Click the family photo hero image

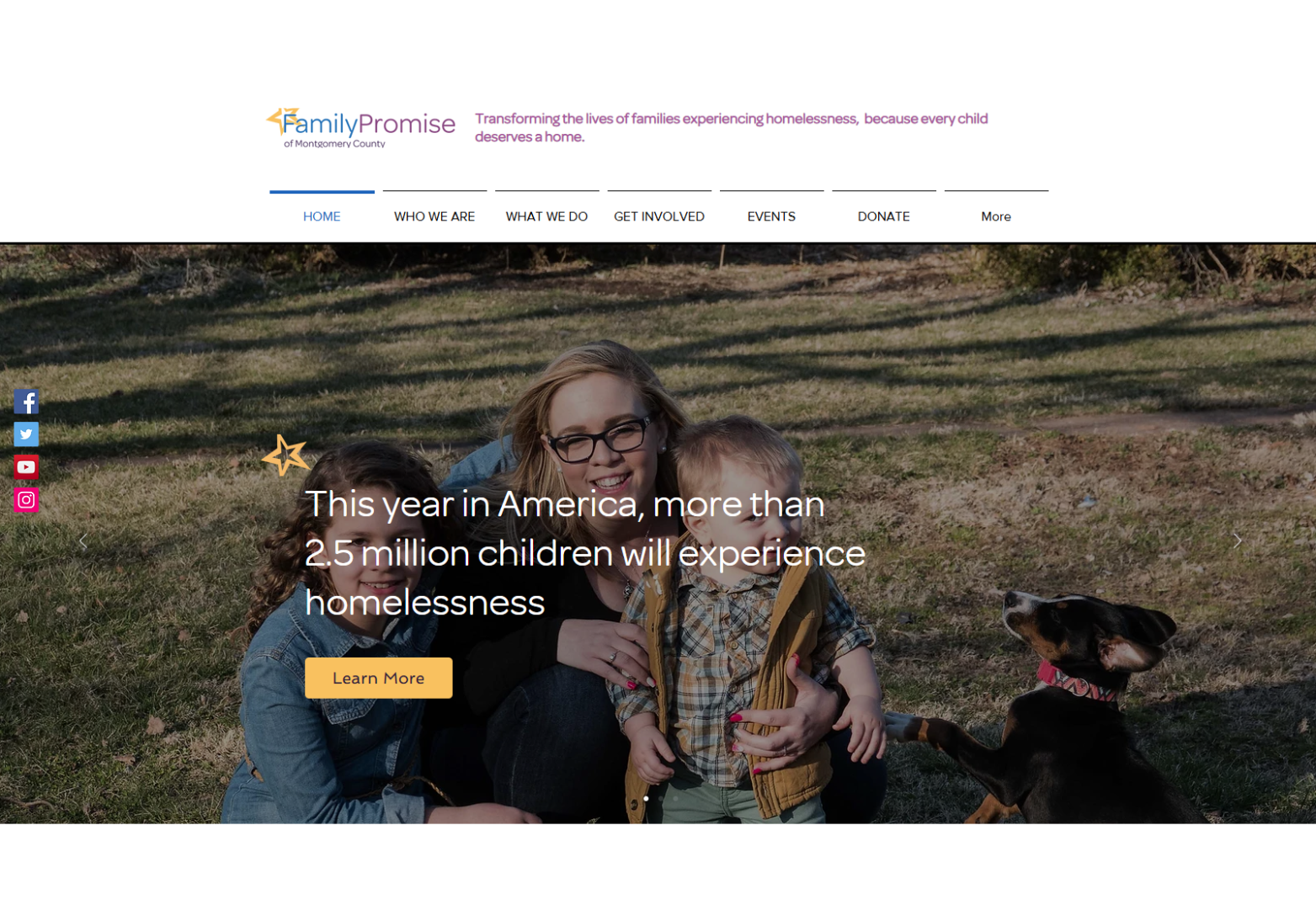coord(658,534)
